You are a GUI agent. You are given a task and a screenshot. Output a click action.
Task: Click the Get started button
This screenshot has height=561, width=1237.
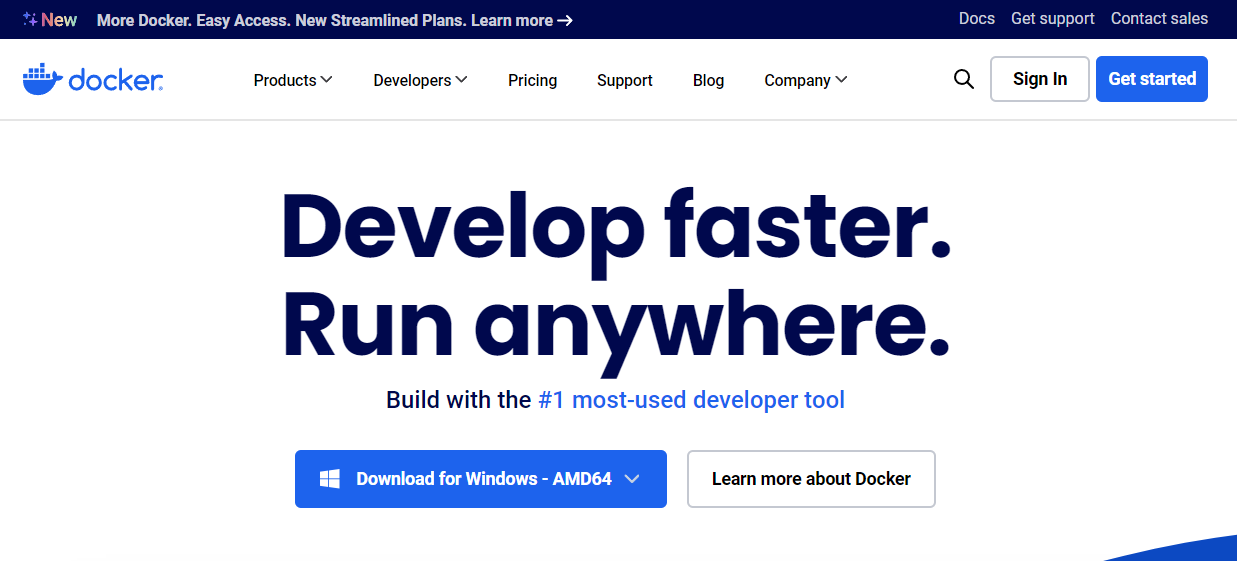[x=1152, y=79]
